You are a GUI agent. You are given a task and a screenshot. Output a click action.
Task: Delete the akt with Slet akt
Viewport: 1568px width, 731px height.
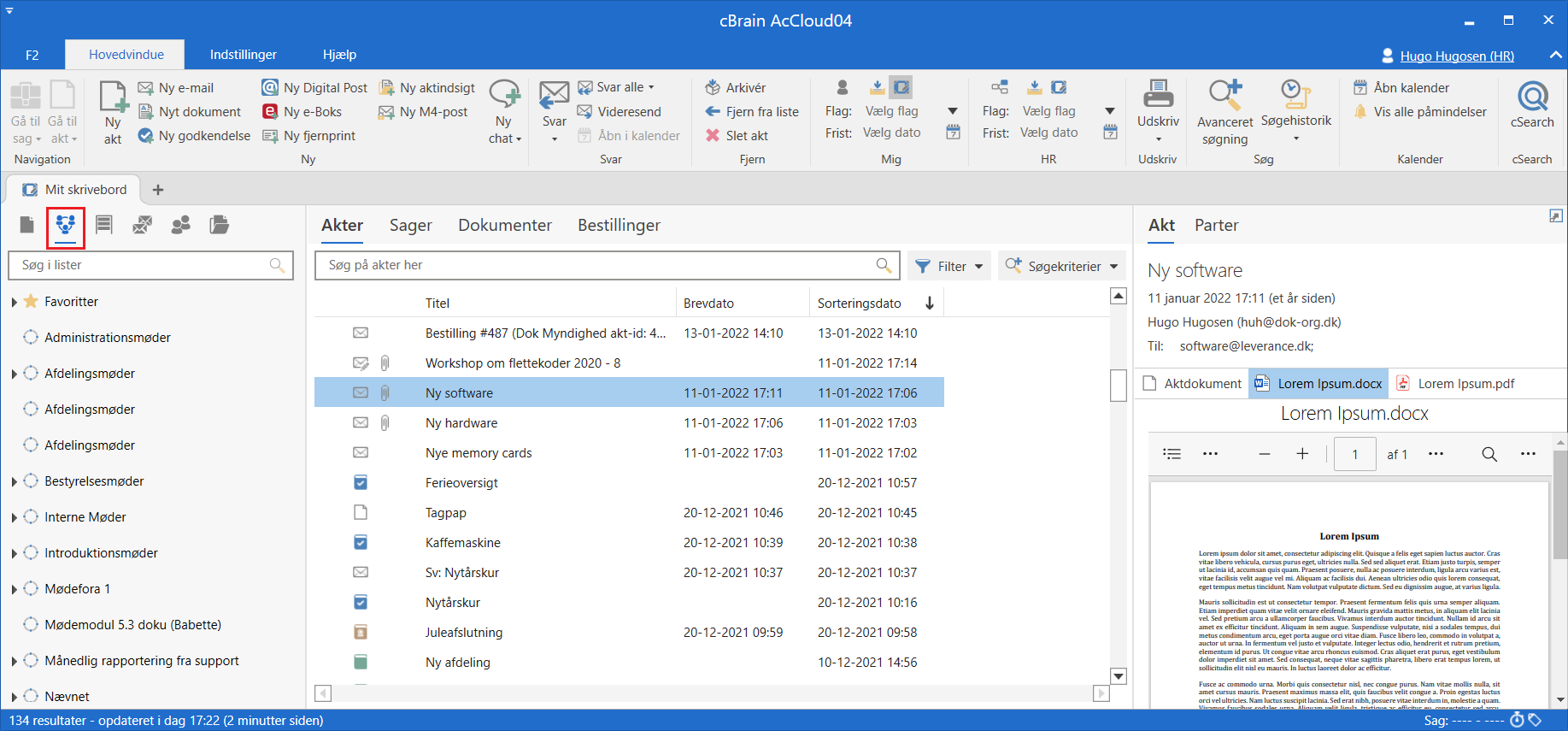tap(737, 135)
